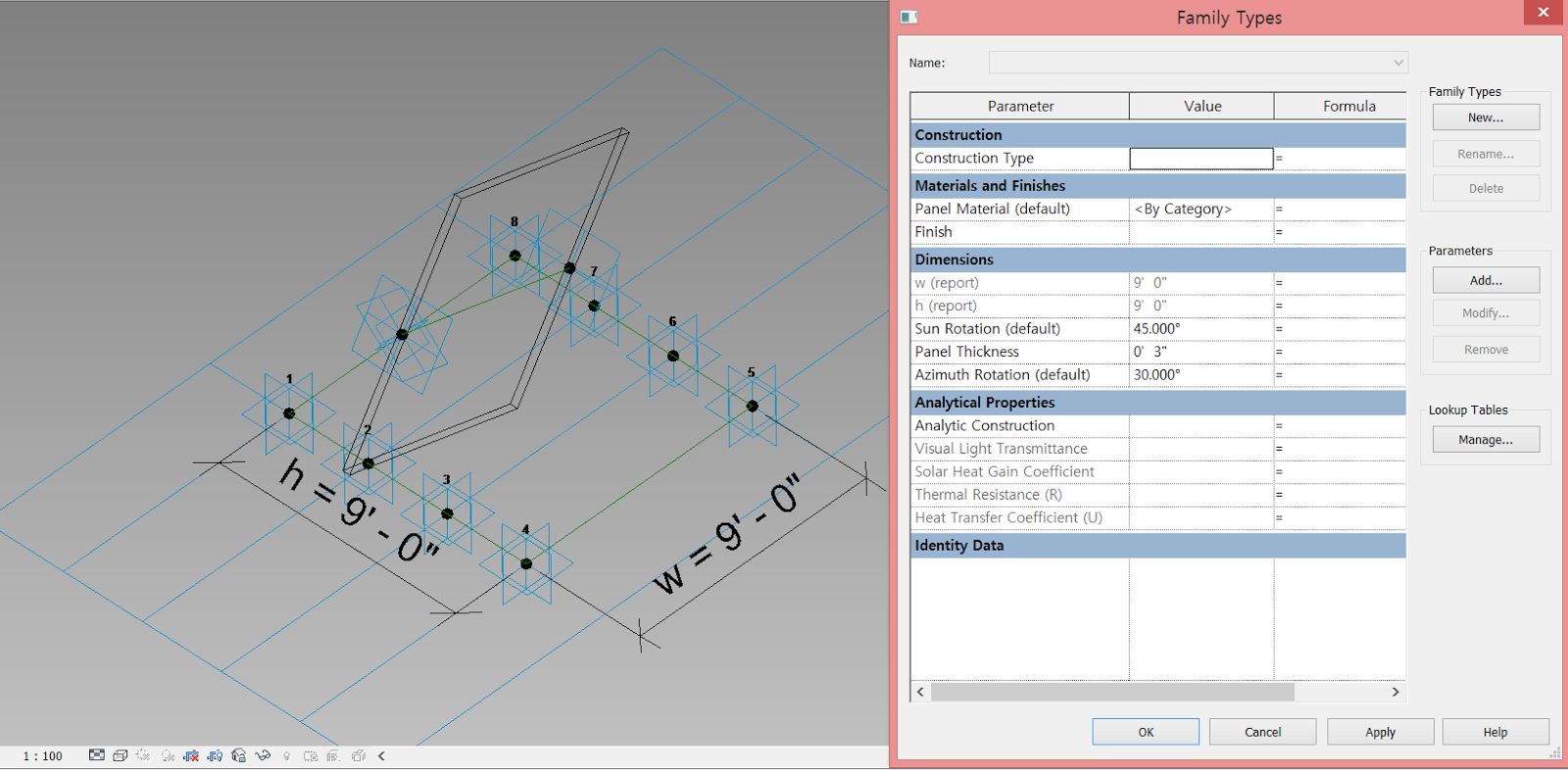Select the h (report) parameter row
Image resolution: width=1568 pixels, height=770 pixels.
point(1158,306)
